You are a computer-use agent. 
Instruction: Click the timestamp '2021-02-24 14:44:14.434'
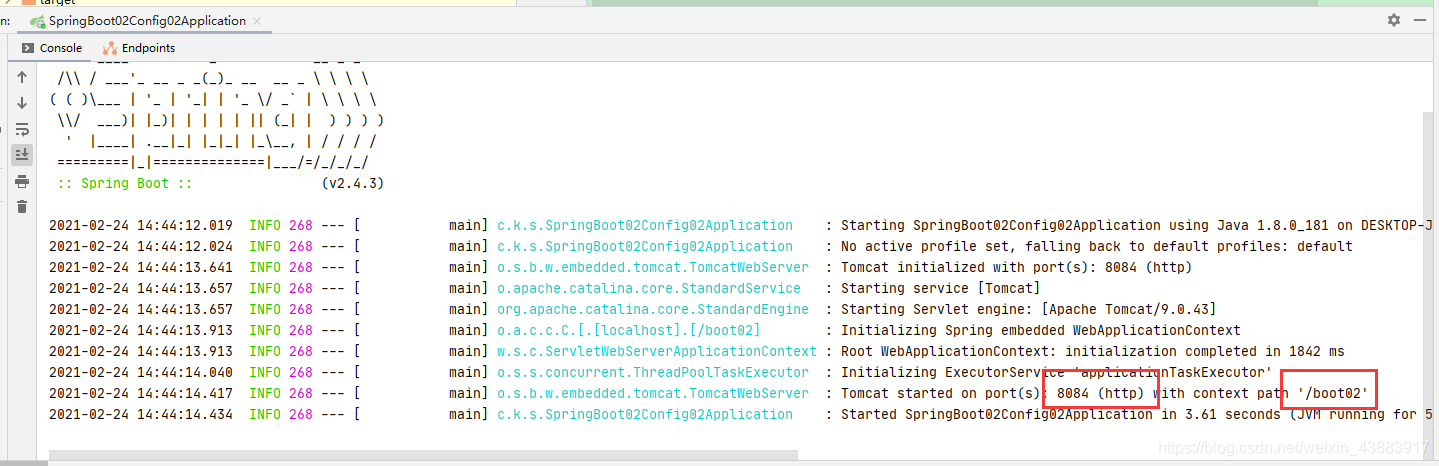point(141,415)
